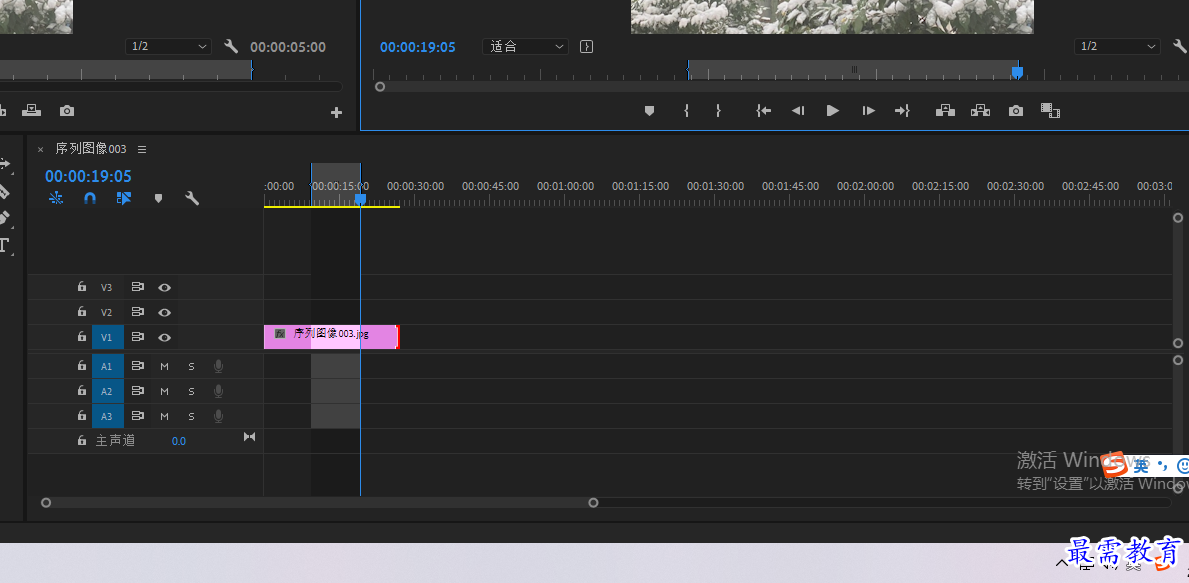Click Program monitor timecode 00:00:19:05

[418, 47]
